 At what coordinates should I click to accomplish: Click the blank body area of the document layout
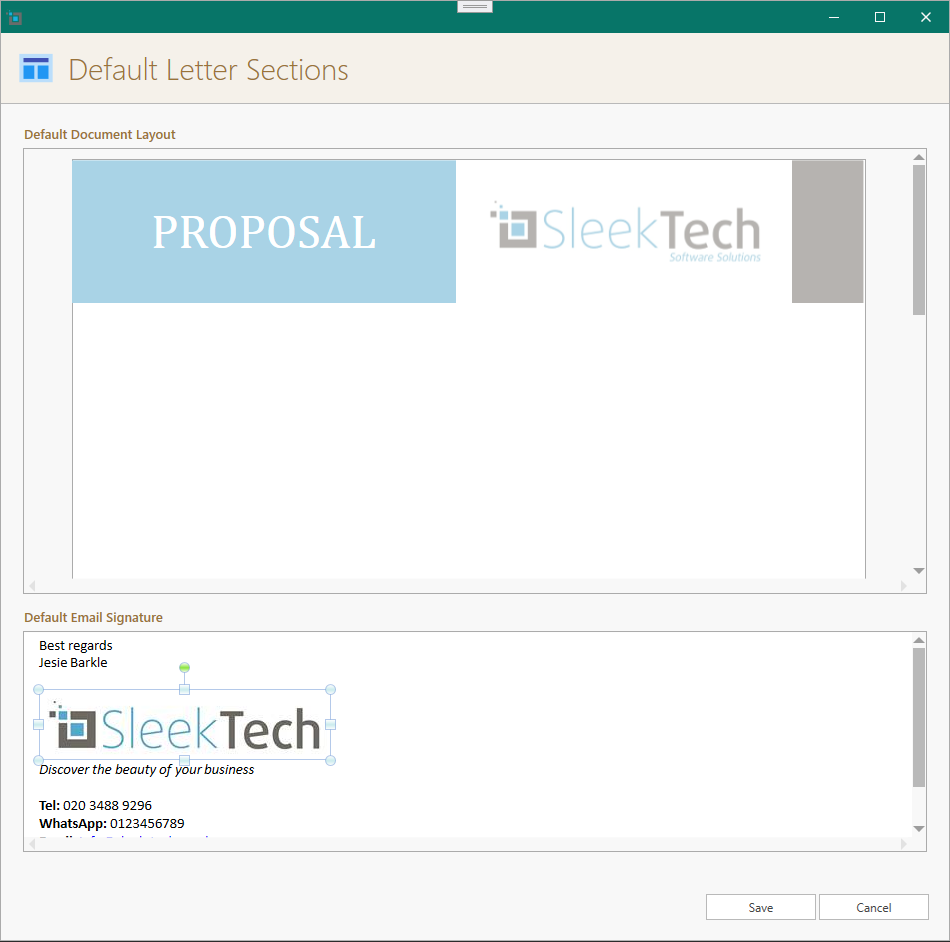pyautogui.click(x=468, y=440)
